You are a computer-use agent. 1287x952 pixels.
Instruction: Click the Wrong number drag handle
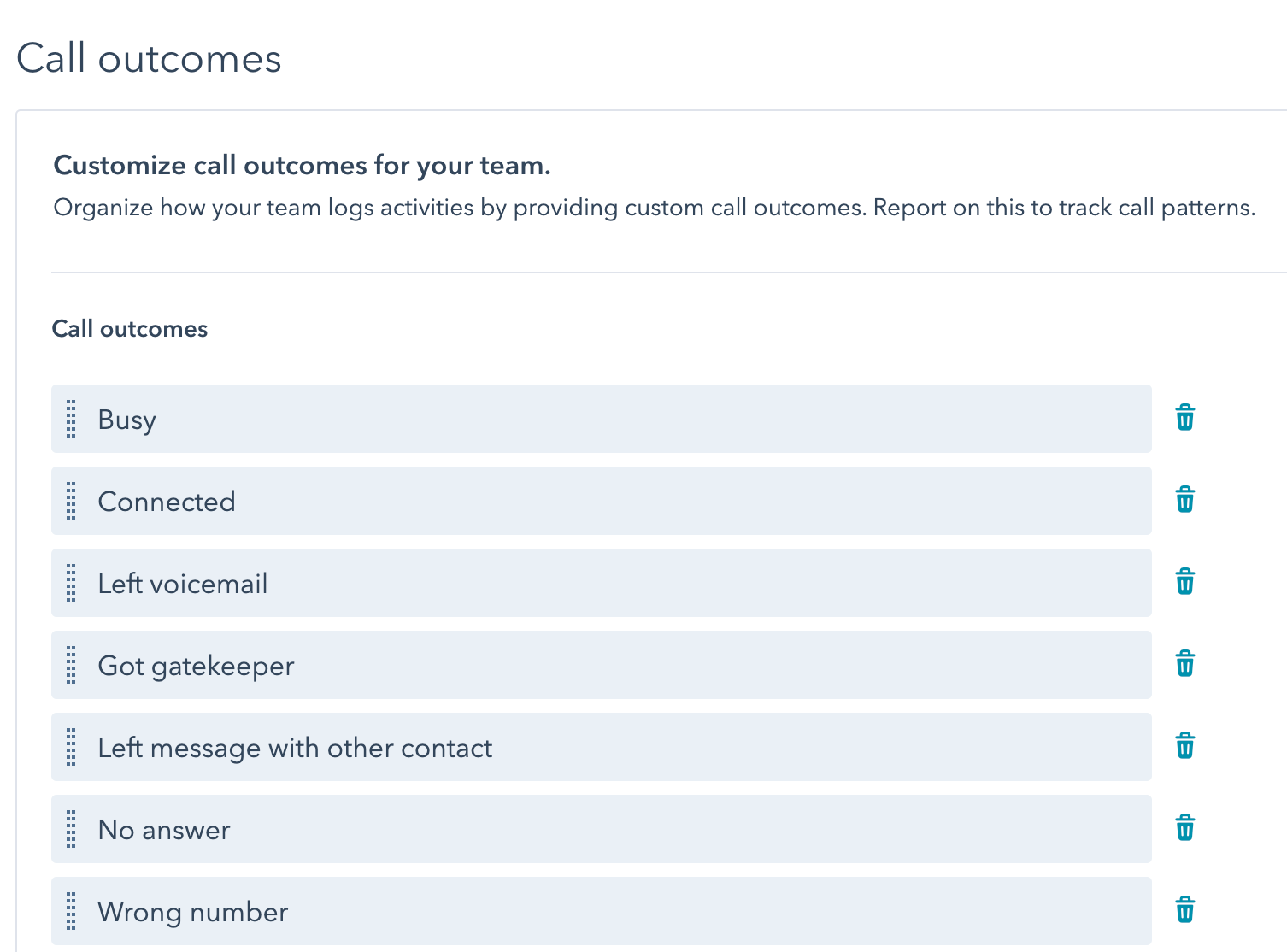click(x=71, y=911)
